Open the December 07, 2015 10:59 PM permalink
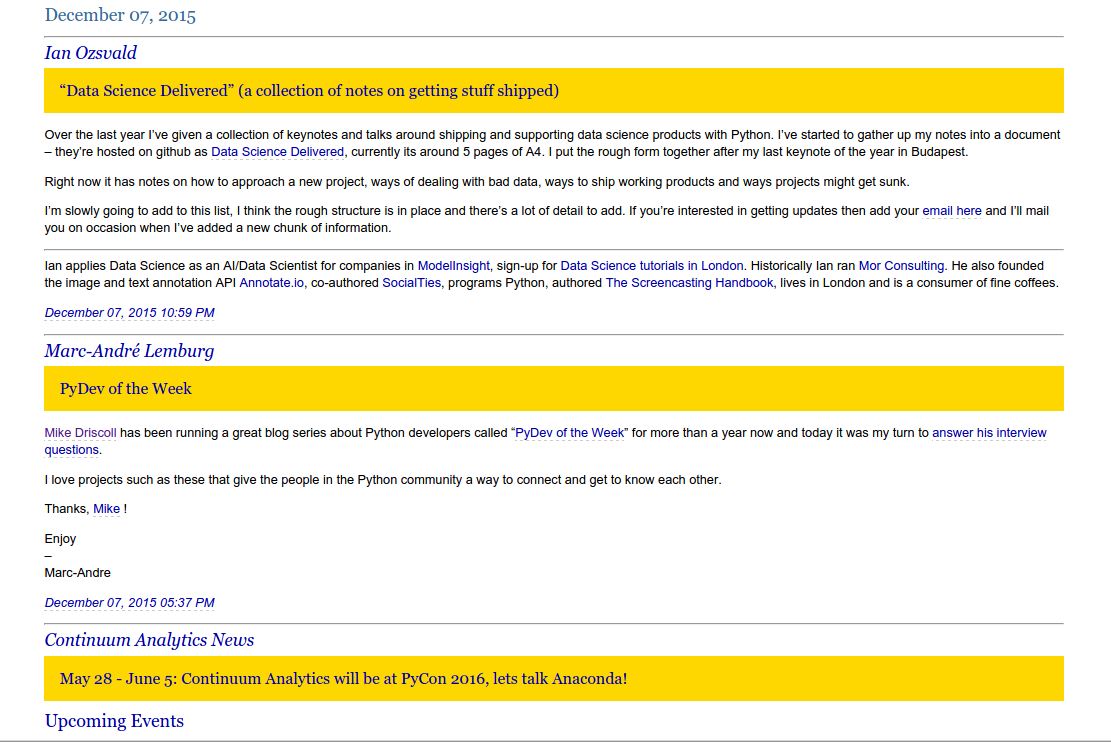This screenshot has height=742, width=1111. [130, 313]
